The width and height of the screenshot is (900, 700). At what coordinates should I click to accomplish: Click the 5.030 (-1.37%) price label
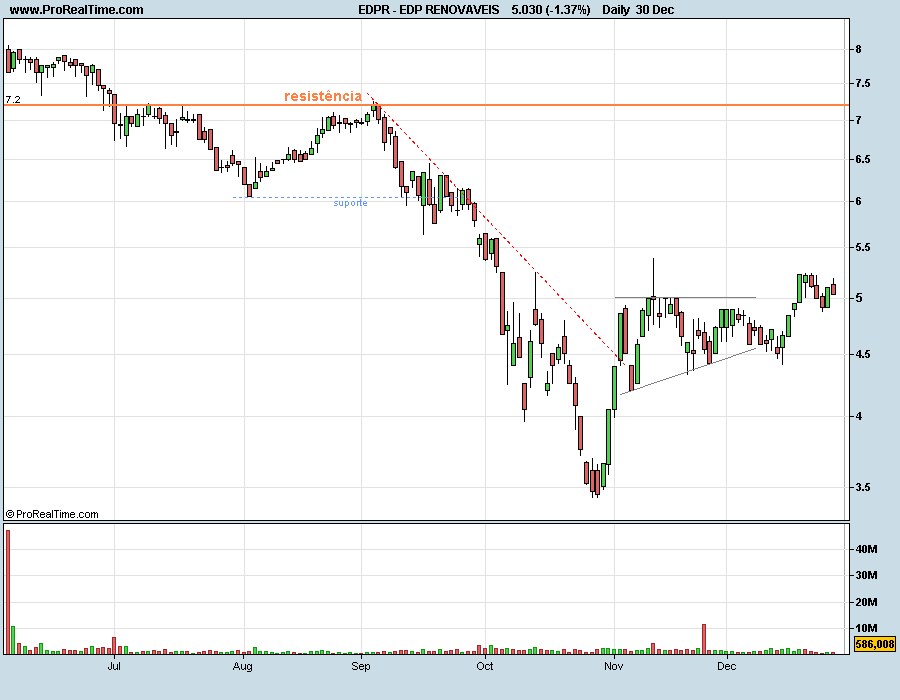(551, 10)
